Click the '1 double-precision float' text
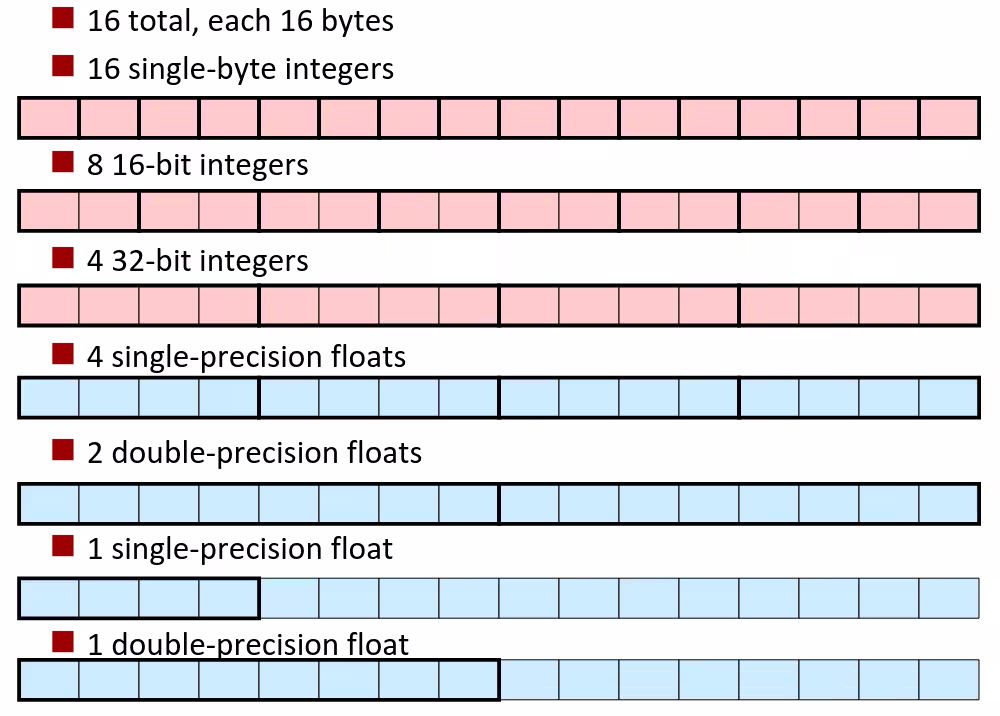1000x716 pixels. pos(248,644)
